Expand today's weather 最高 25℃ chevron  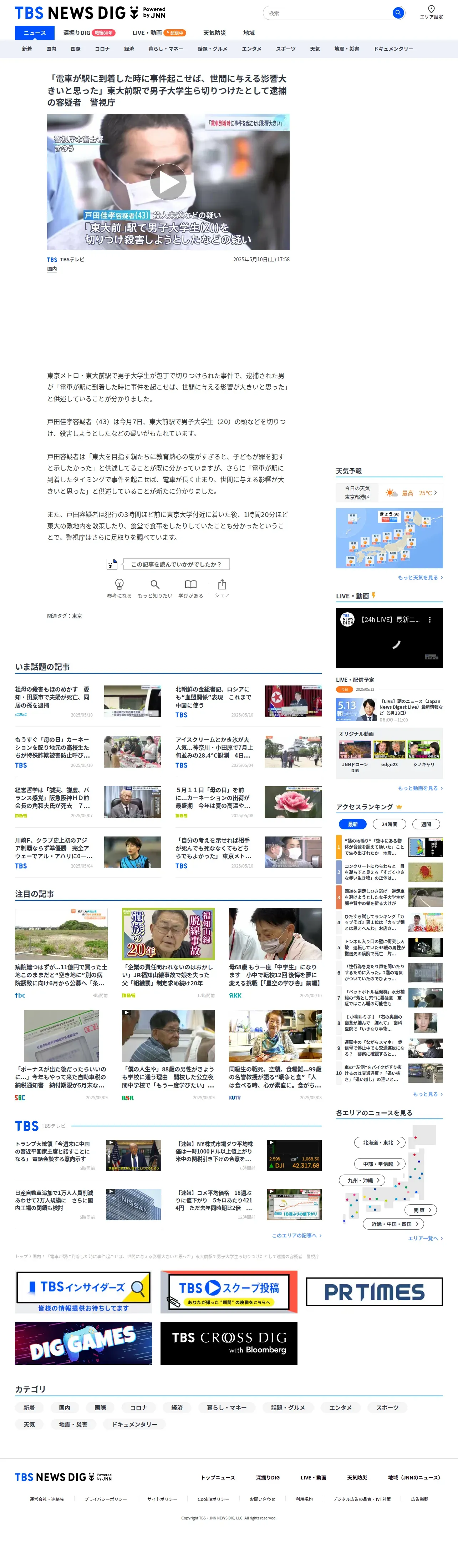click(x=435, y=493)
